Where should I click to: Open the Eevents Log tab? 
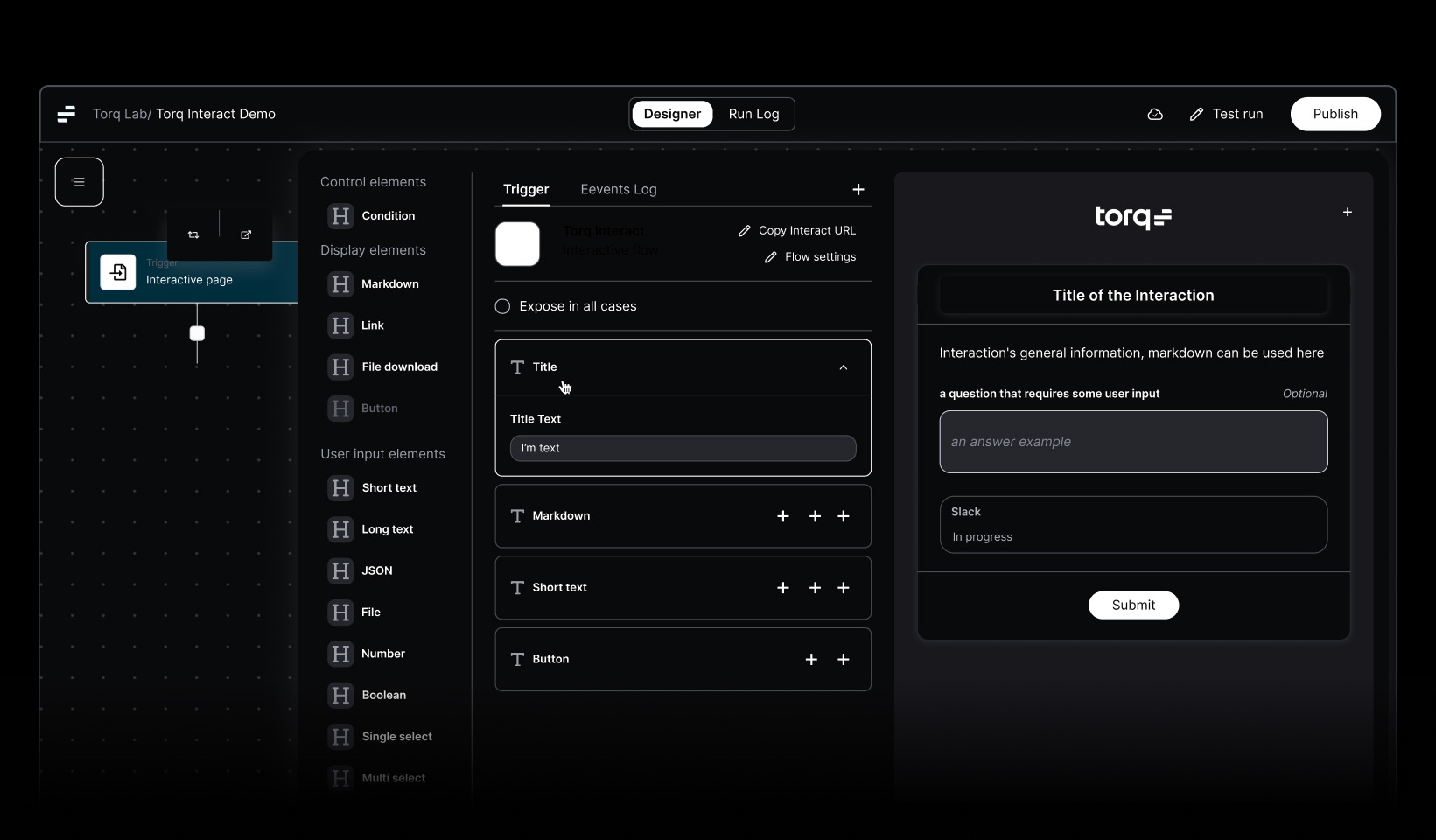click(619, 189)
